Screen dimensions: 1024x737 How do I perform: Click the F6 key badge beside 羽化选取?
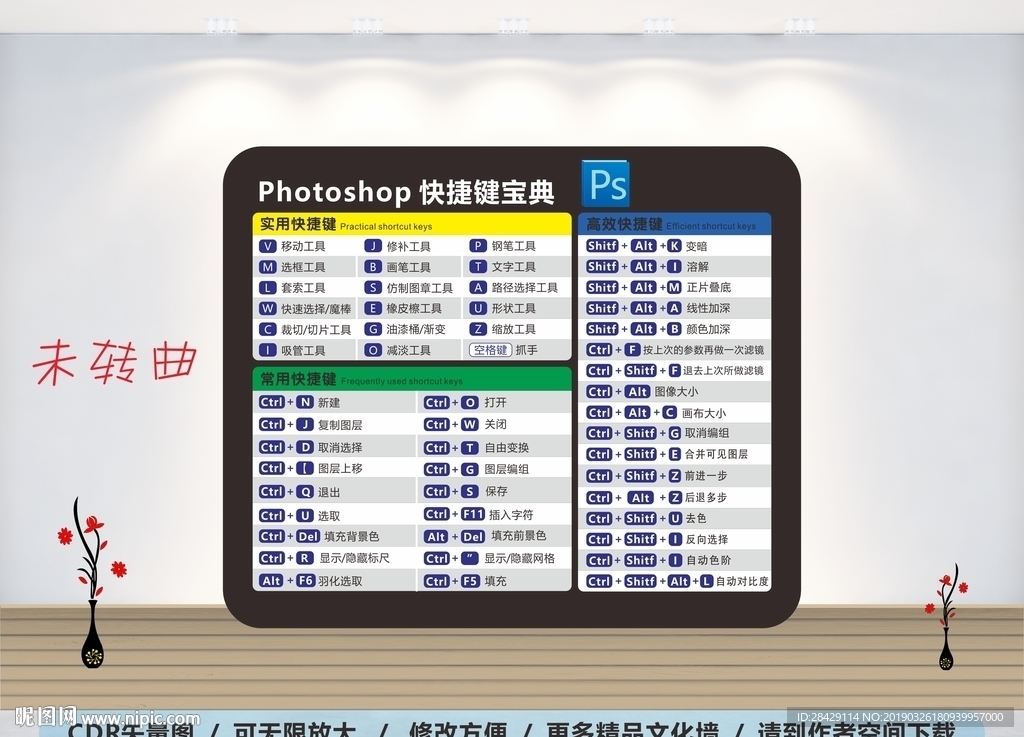(306, 580)
